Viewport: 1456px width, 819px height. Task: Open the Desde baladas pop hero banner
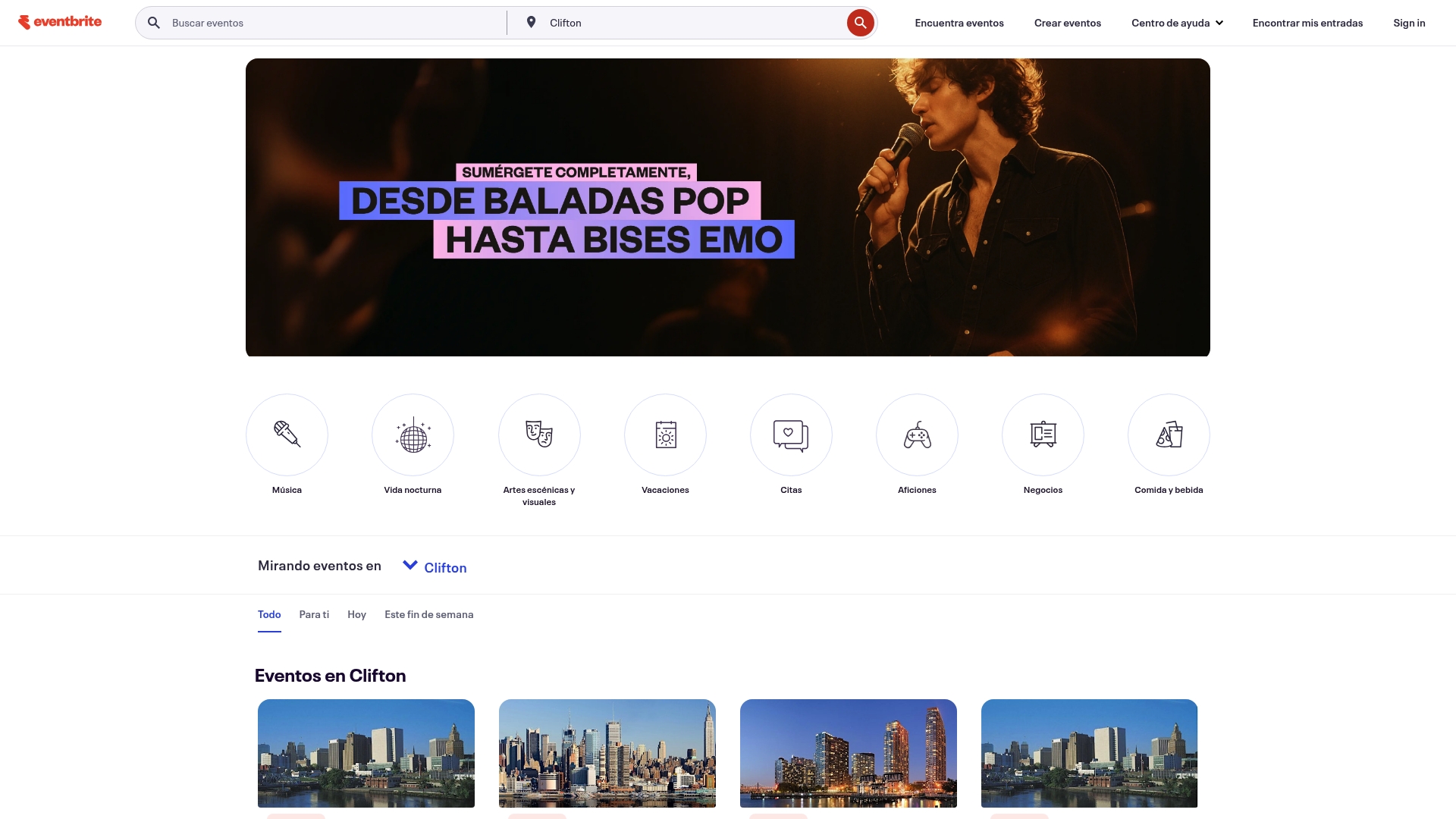728,207
